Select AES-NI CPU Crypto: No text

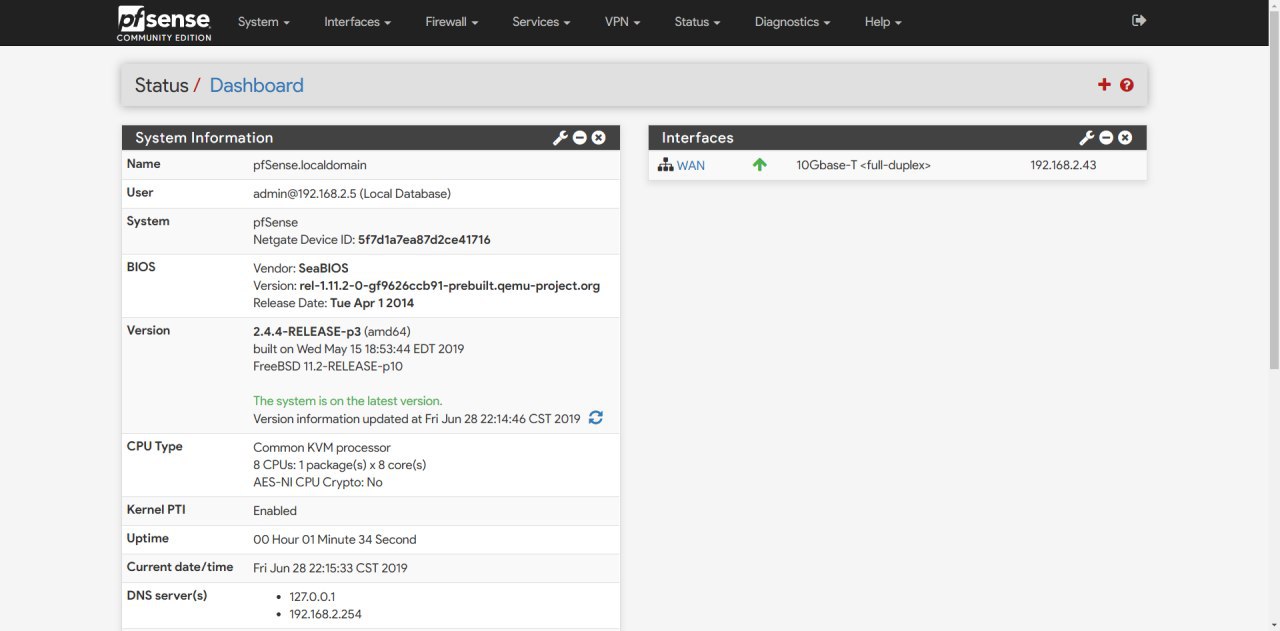[318, 482]
